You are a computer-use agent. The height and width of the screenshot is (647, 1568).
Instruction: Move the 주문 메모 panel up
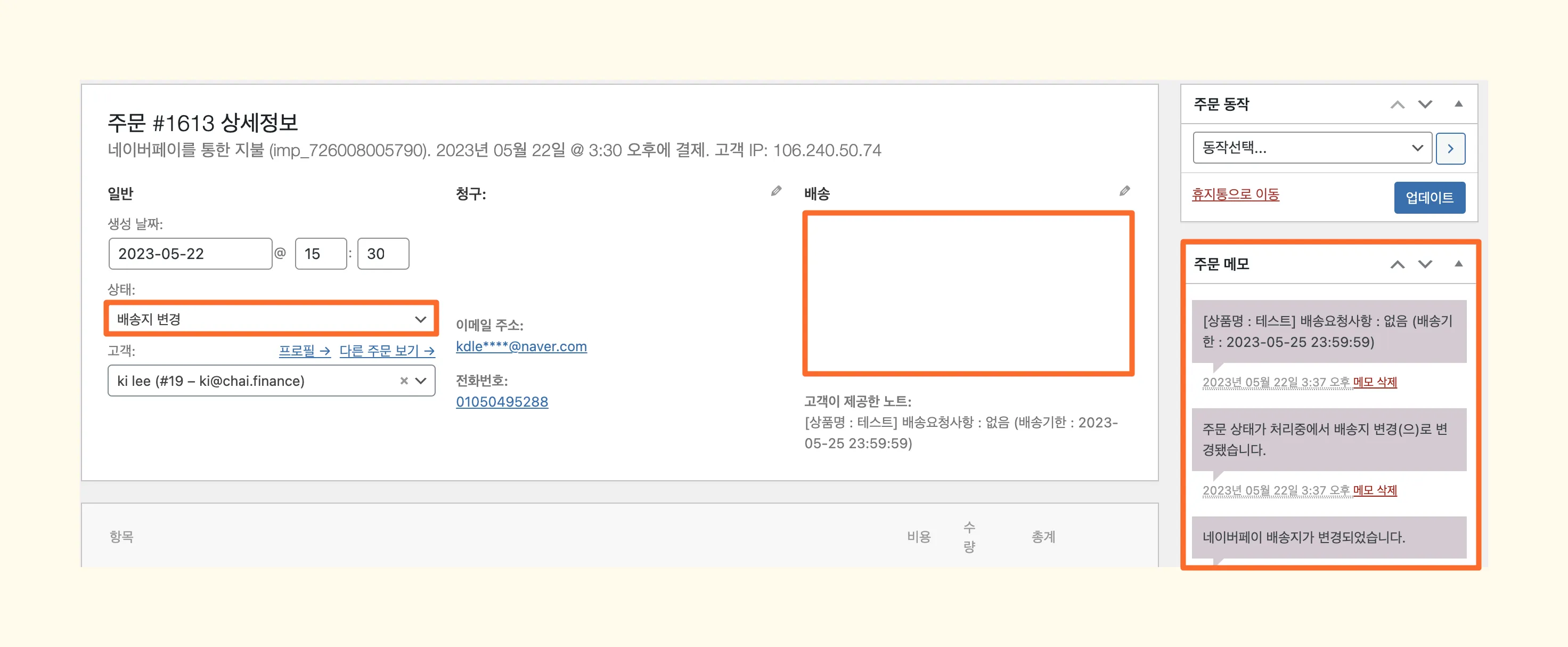(x=1397, y=264)
